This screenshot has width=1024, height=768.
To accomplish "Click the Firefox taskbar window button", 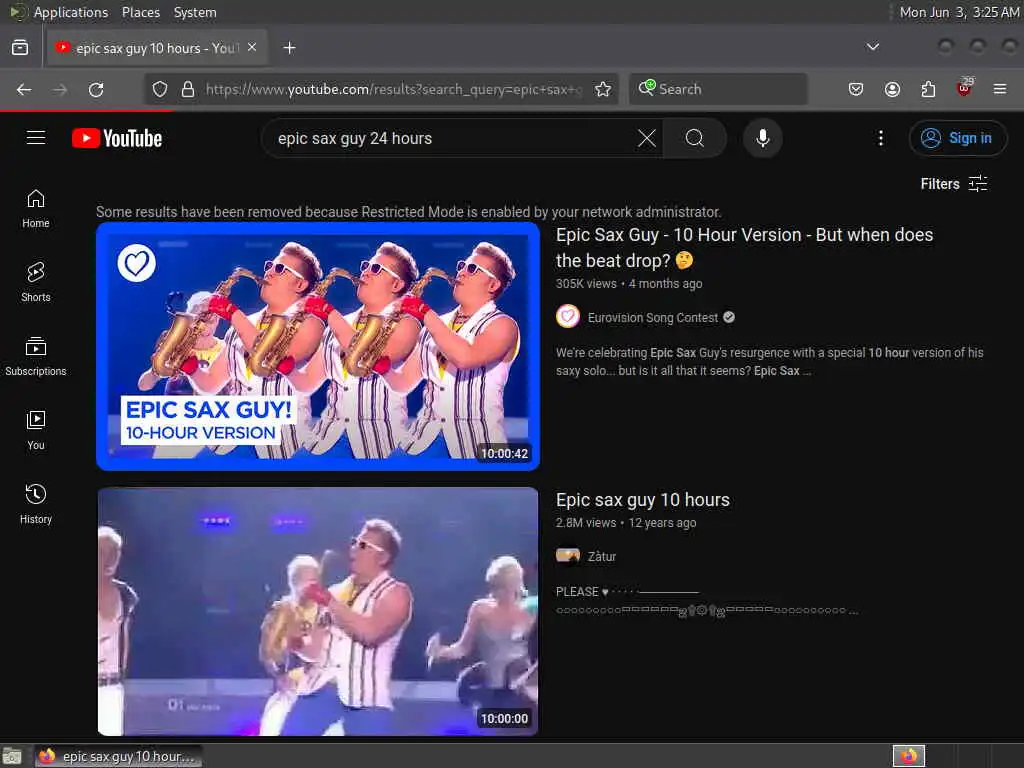I will point(118,756).
